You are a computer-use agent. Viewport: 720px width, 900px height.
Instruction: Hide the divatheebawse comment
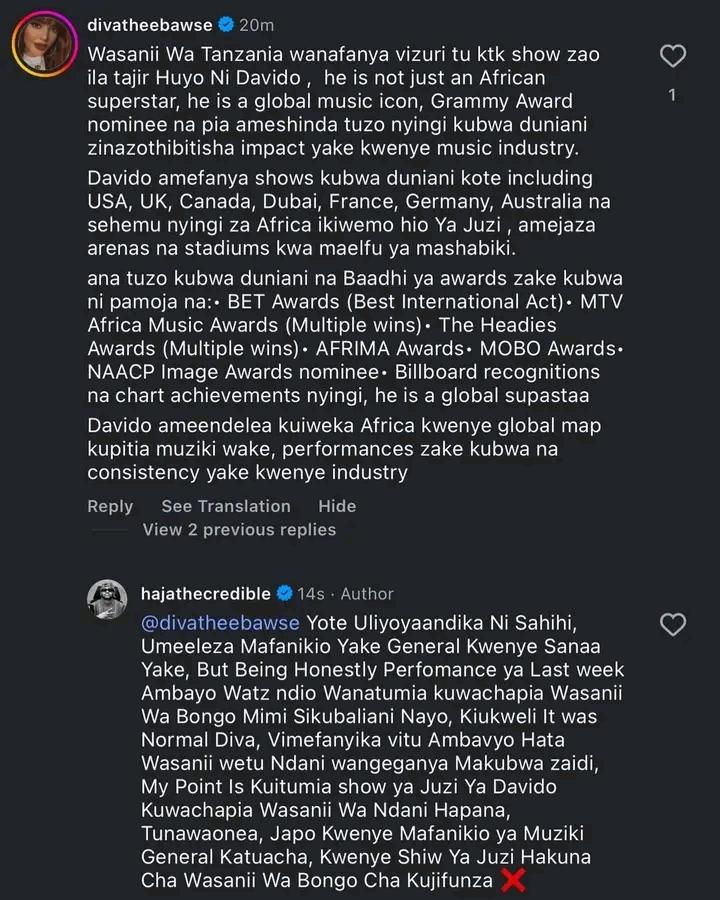pos(337,506)
